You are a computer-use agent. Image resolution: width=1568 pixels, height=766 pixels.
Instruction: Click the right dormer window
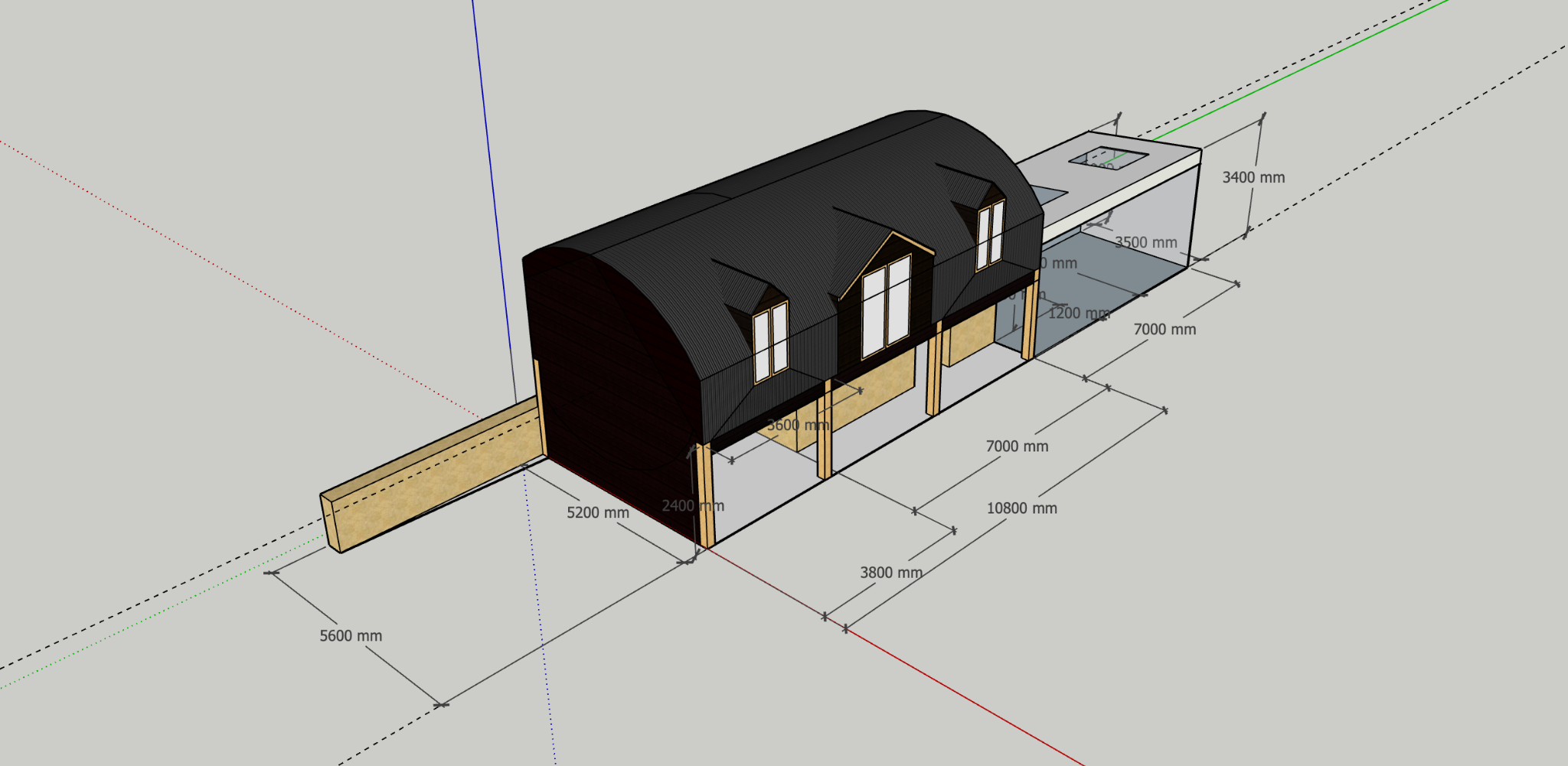click(990, 235)
